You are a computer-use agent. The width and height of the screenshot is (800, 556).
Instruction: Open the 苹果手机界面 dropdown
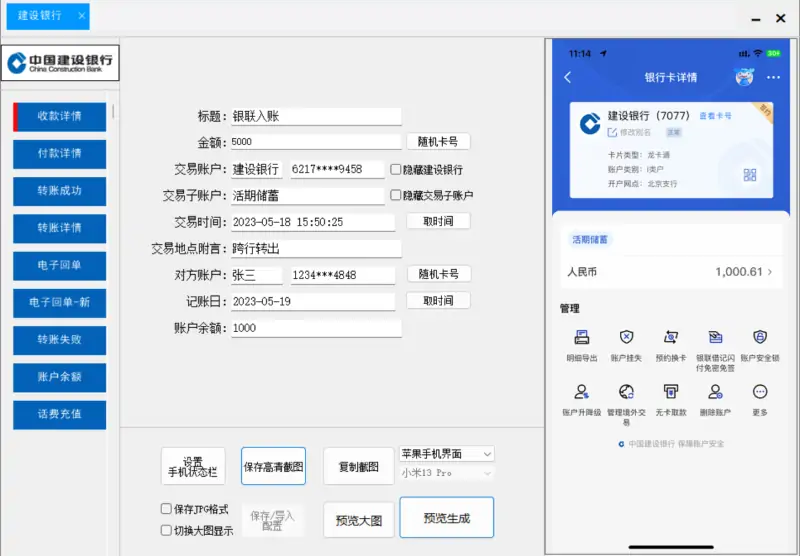(446, 453)
